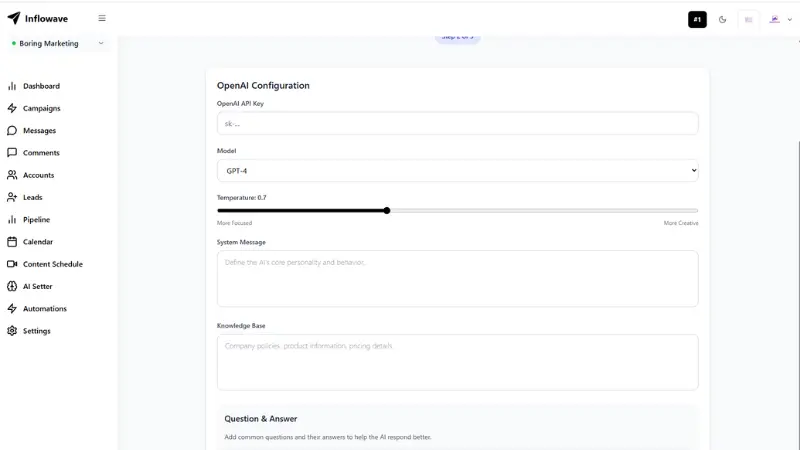
Task: Click the profile avatar image in the header
Action: pos(774,19)
